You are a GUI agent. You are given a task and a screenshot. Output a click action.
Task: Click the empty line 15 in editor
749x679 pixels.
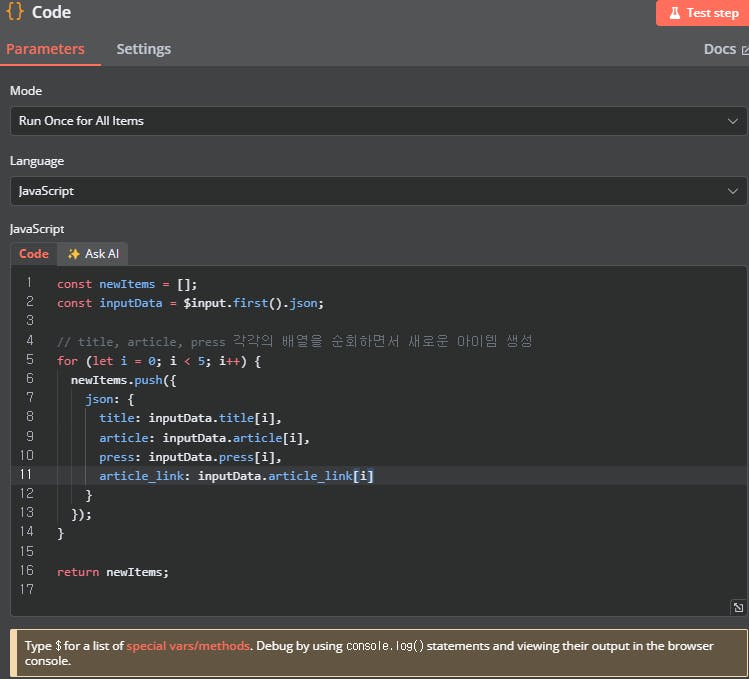click(x=378, y=551)
